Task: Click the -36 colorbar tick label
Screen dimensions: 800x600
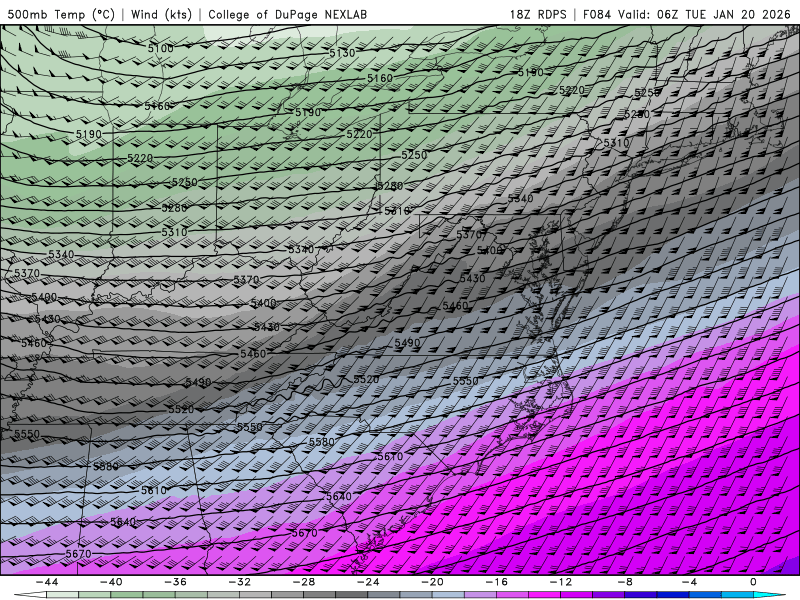Action: pyautogui.click(x=175, y=582)
